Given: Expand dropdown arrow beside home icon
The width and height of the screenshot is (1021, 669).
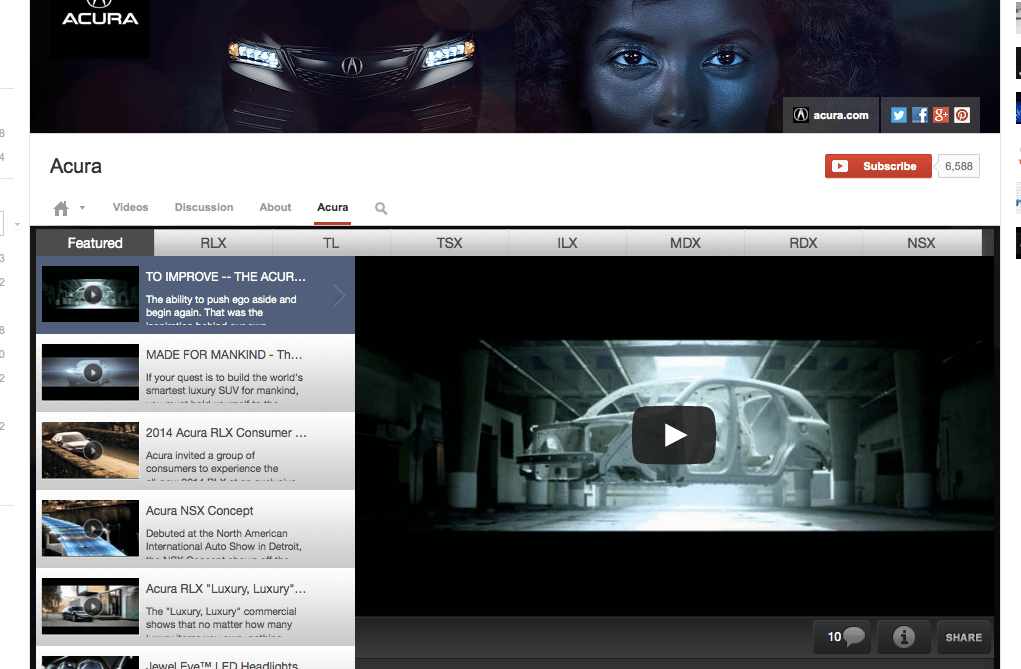Looking at the screenshot, I should [82, 208].
